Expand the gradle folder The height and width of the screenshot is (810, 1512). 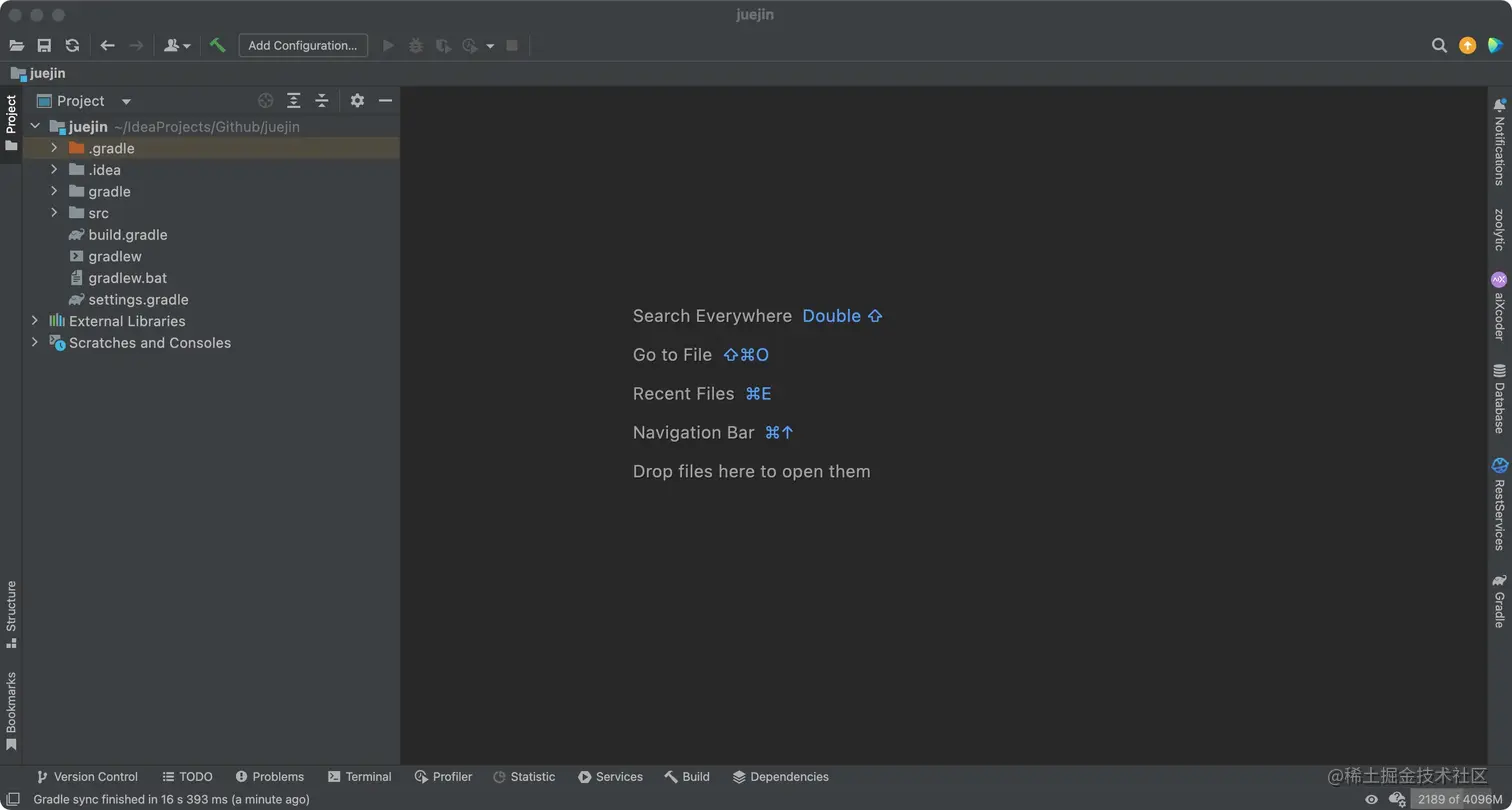54,191
